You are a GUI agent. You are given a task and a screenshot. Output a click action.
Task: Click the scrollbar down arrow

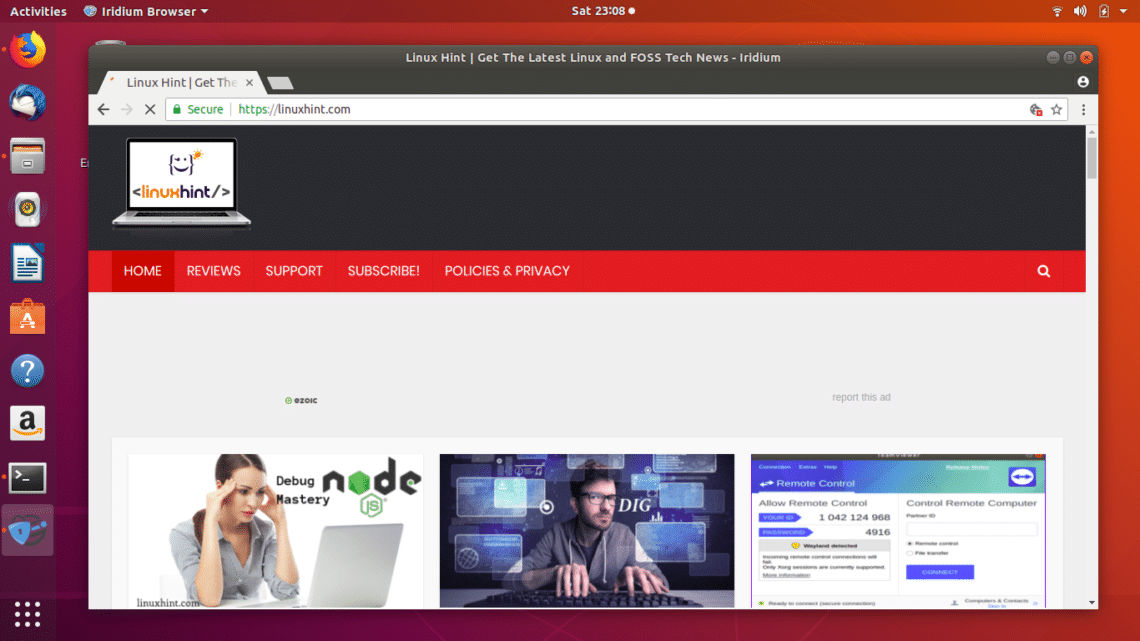tap(1091, 602)
